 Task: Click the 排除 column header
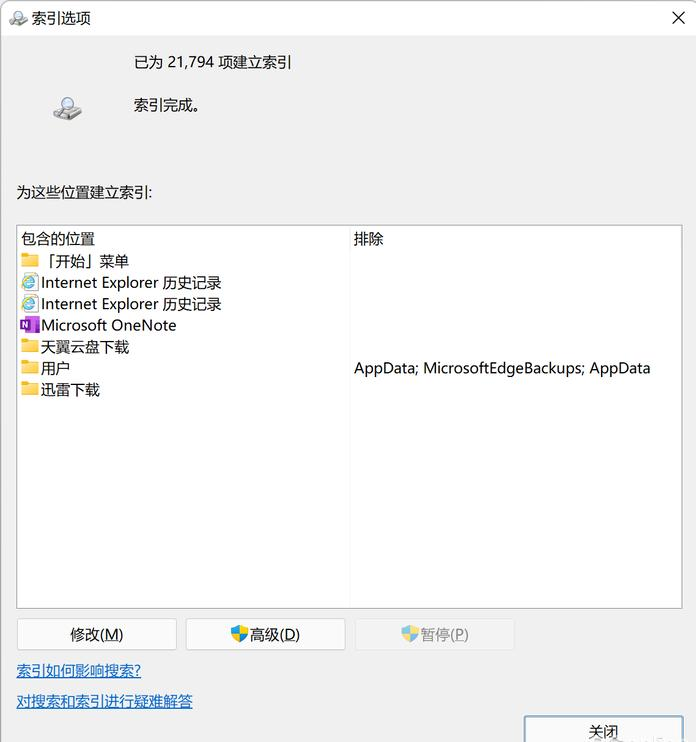click(368, 239)
